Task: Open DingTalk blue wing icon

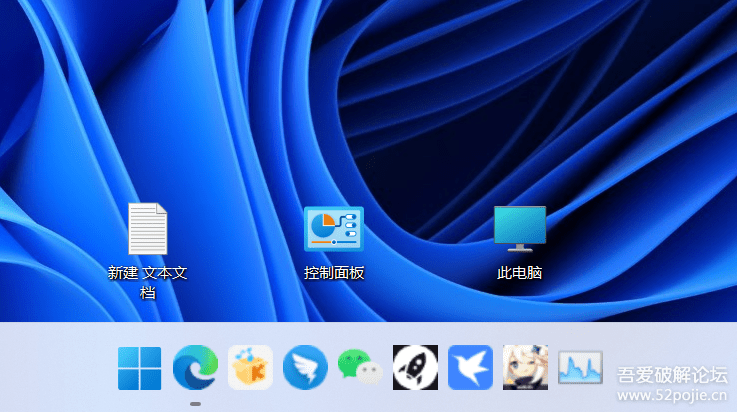Action: click(305, 367)
